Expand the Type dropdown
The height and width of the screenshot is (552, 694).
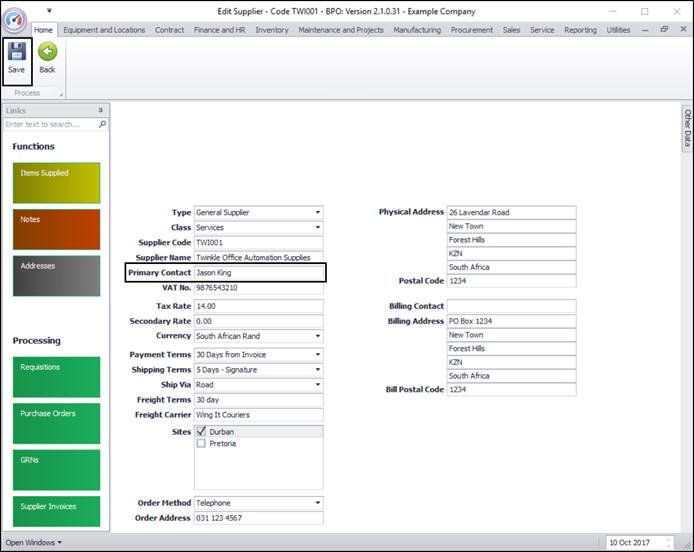pos(318,212)
